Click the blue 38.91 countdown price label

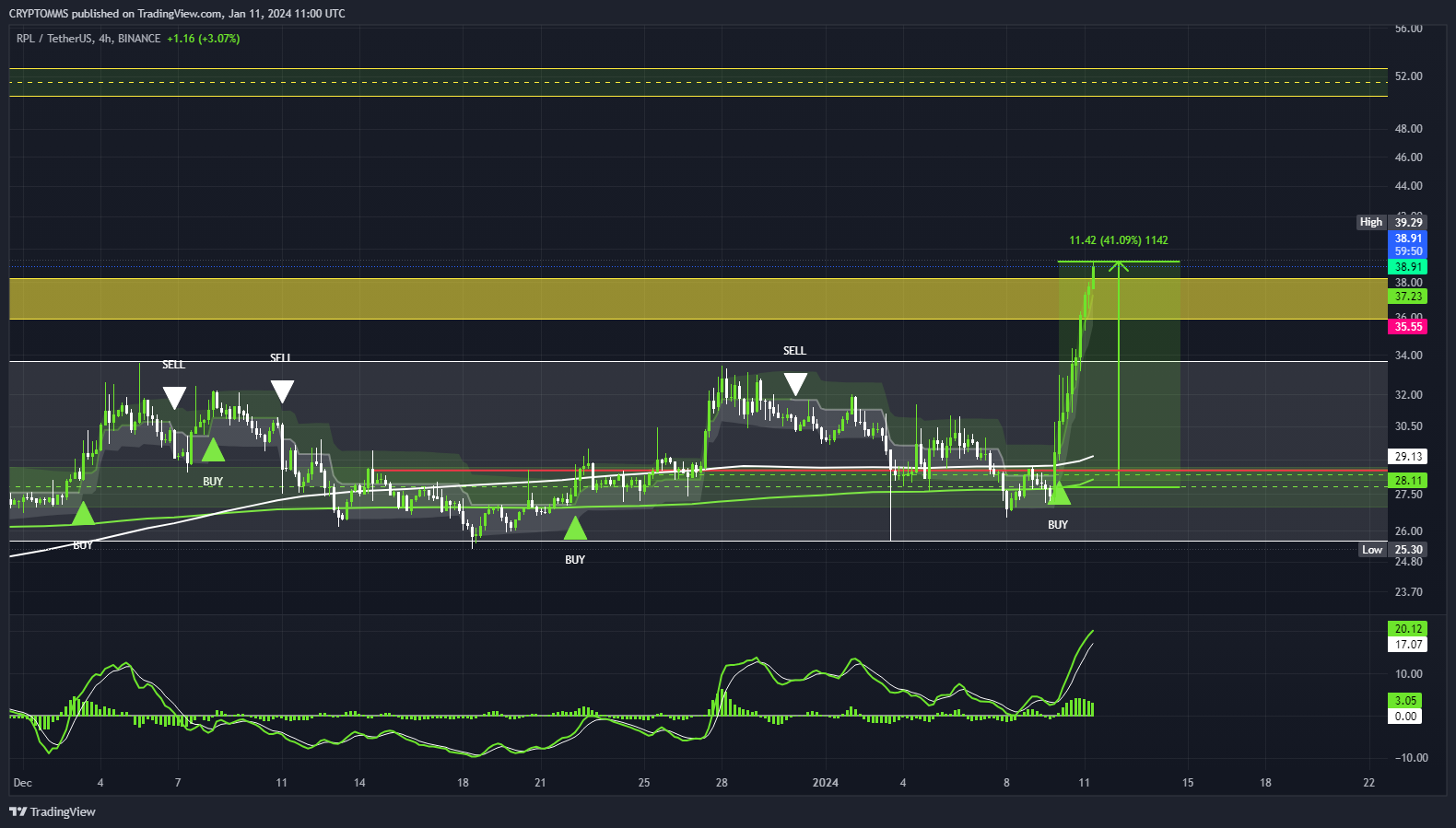1407,244
